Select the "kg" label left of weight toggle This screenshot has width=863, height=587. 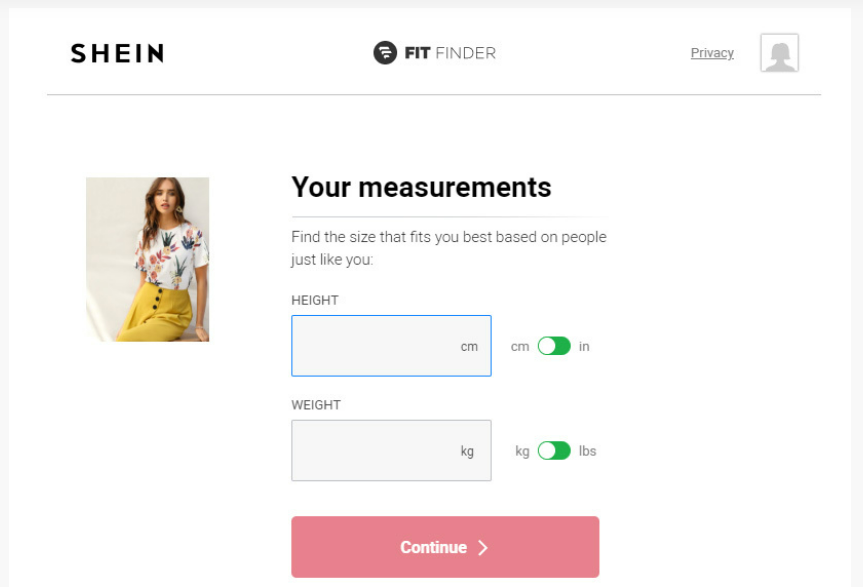522,451
